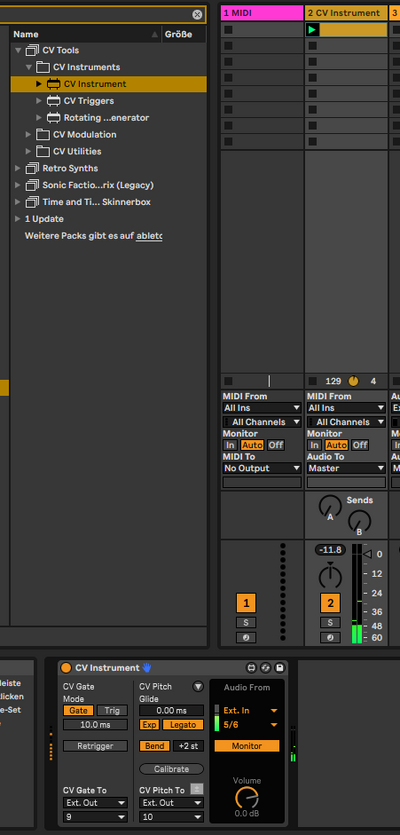Click the CV Pitch round arrow button
The image size is (400, 835).
[198, 687]
